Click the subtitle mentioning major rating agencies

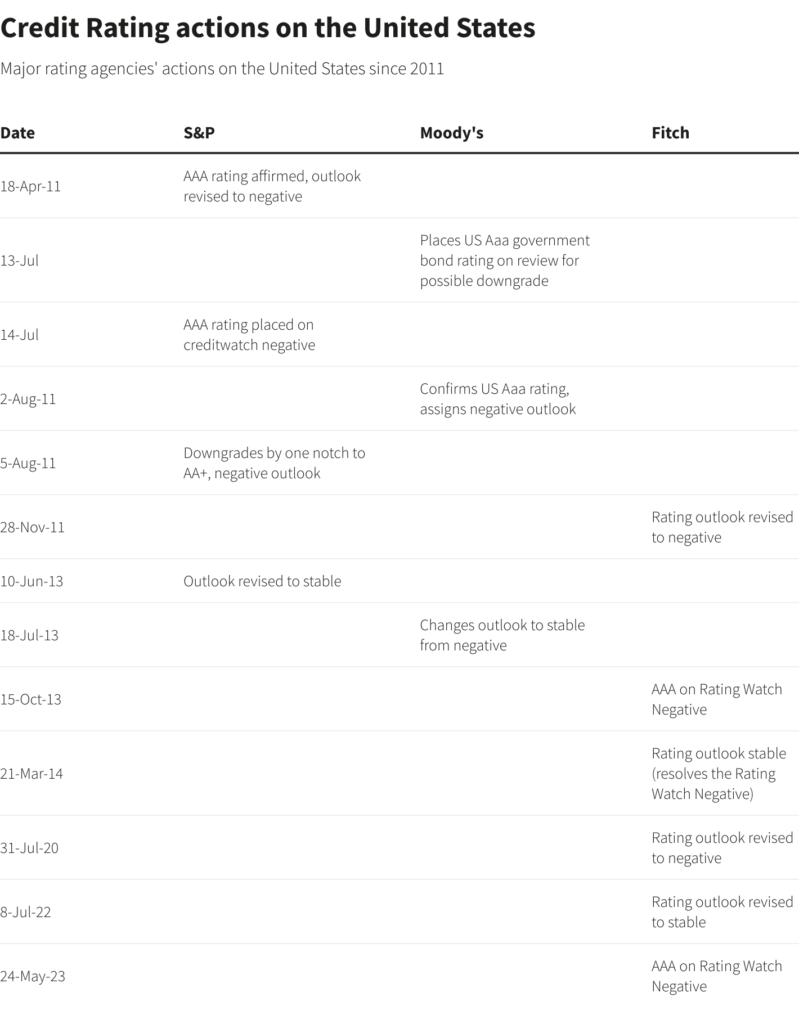click(222, 69)
